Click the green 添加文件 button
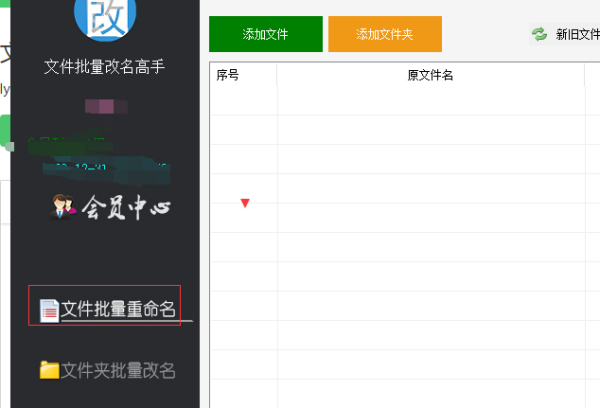 tap(266, 34)
